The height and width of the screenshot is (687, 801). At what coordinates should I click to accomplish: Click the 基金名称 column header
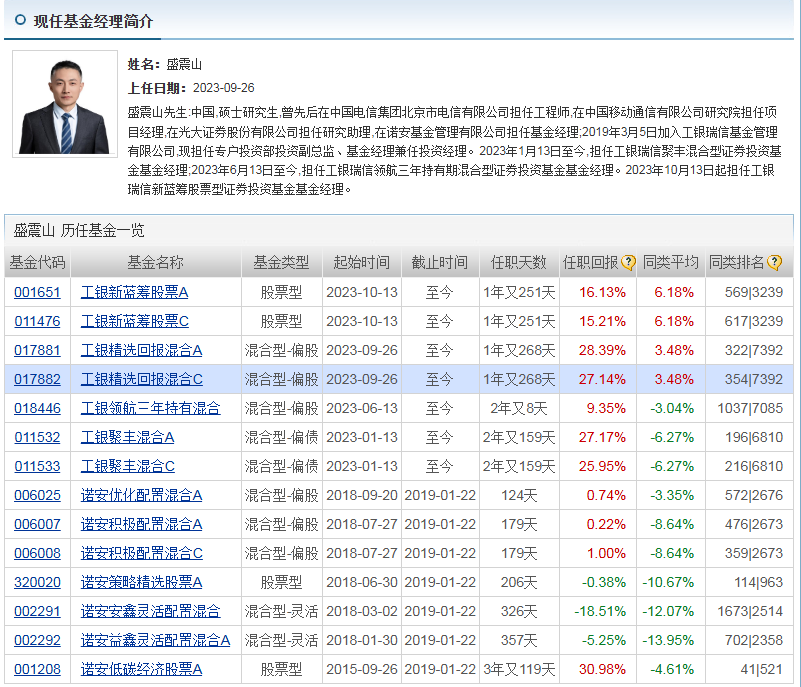click(155, 263)
